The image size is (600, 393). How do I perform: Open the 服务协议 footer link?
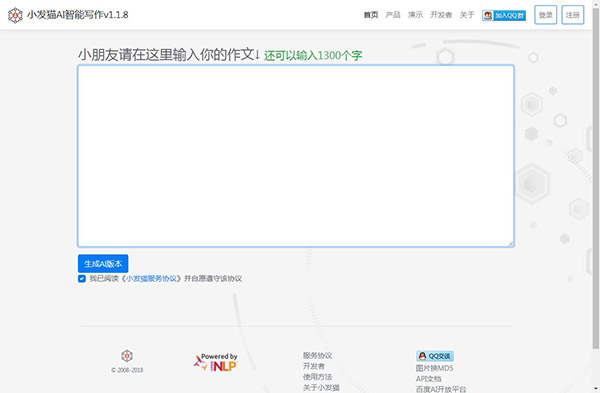[317, 355]
